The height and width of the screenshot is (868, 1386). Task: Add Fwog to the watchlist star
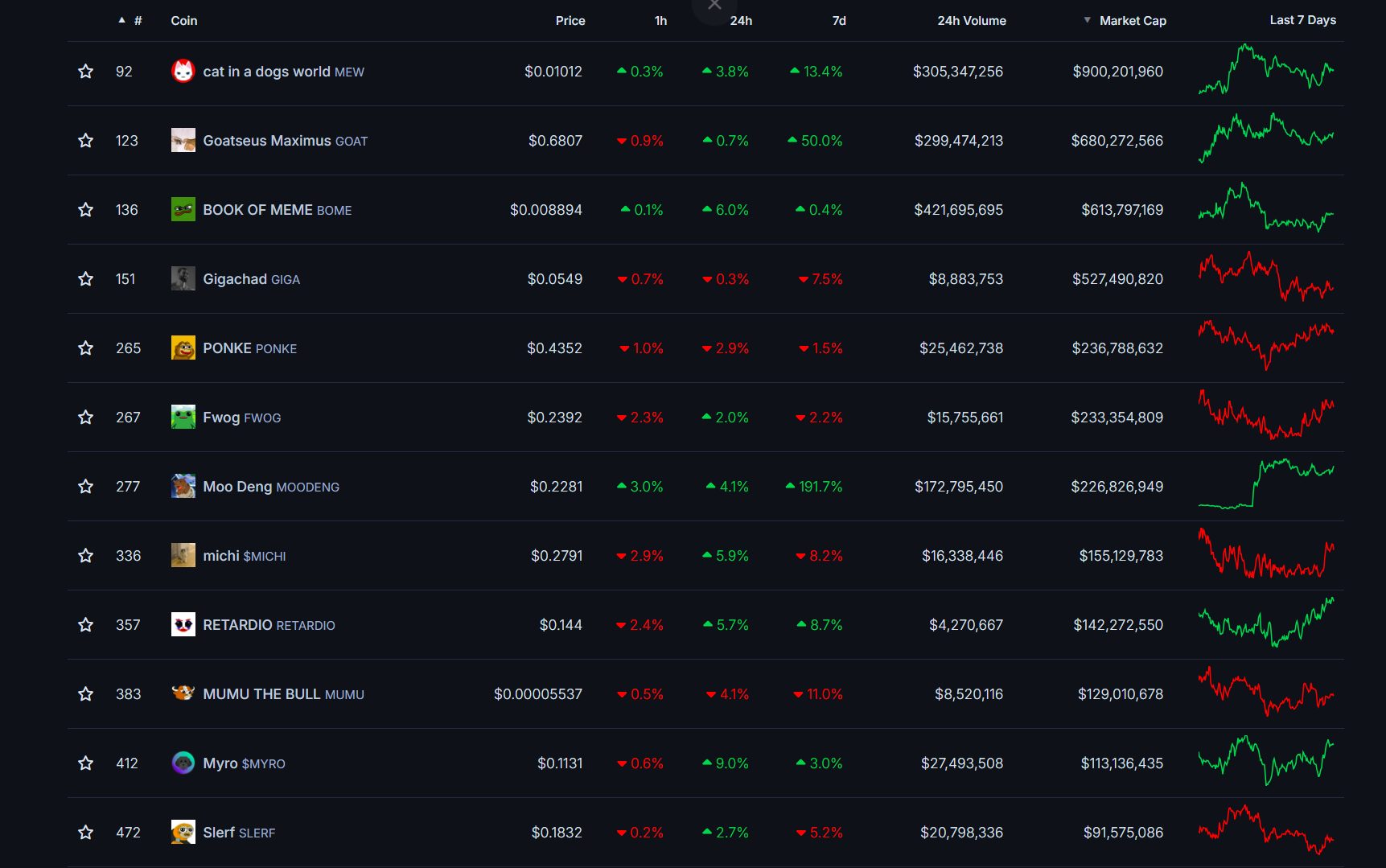tap(85, 418)
